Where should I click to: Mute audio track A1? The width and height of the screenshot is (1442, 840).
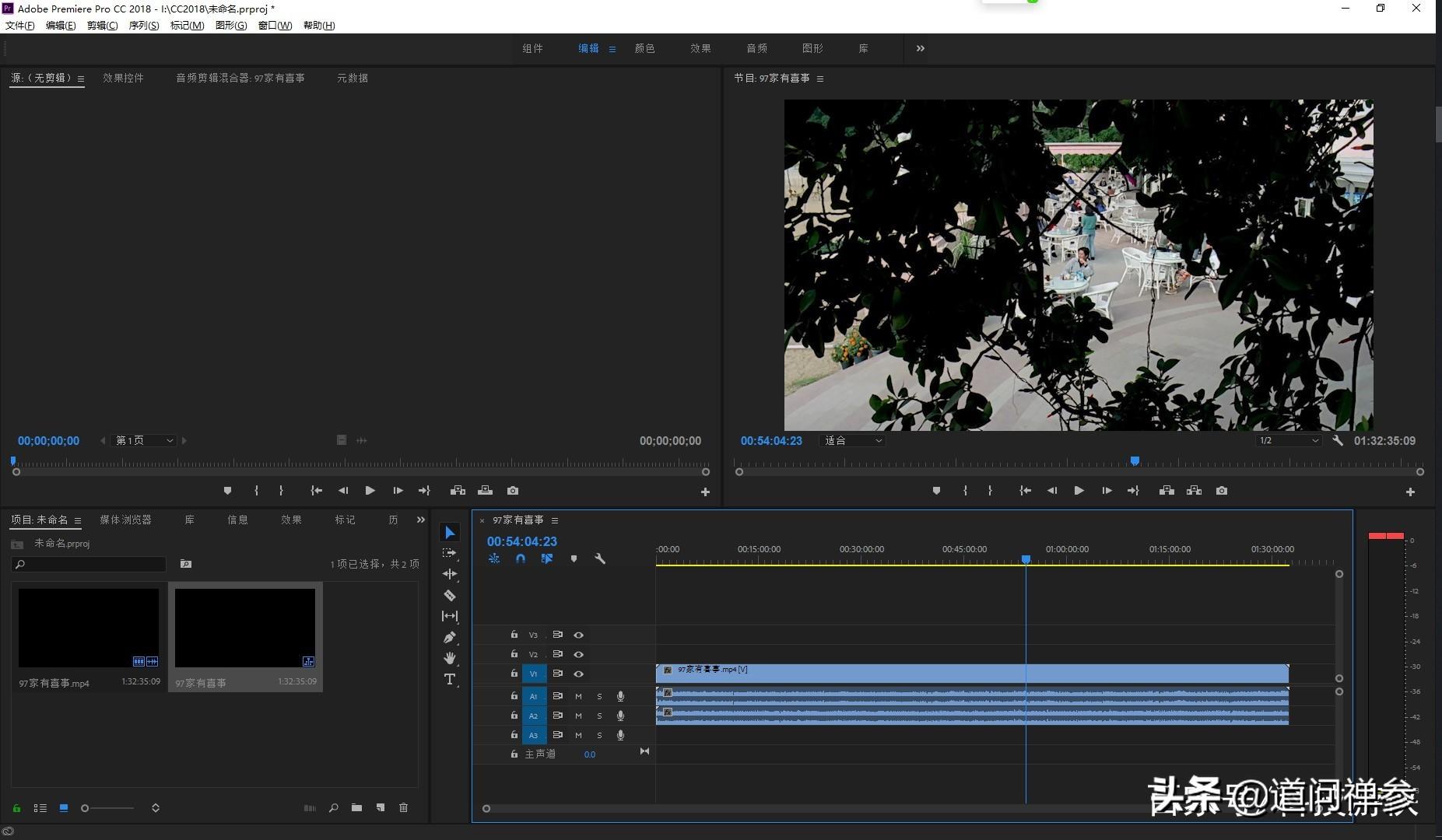click(578, 696)
